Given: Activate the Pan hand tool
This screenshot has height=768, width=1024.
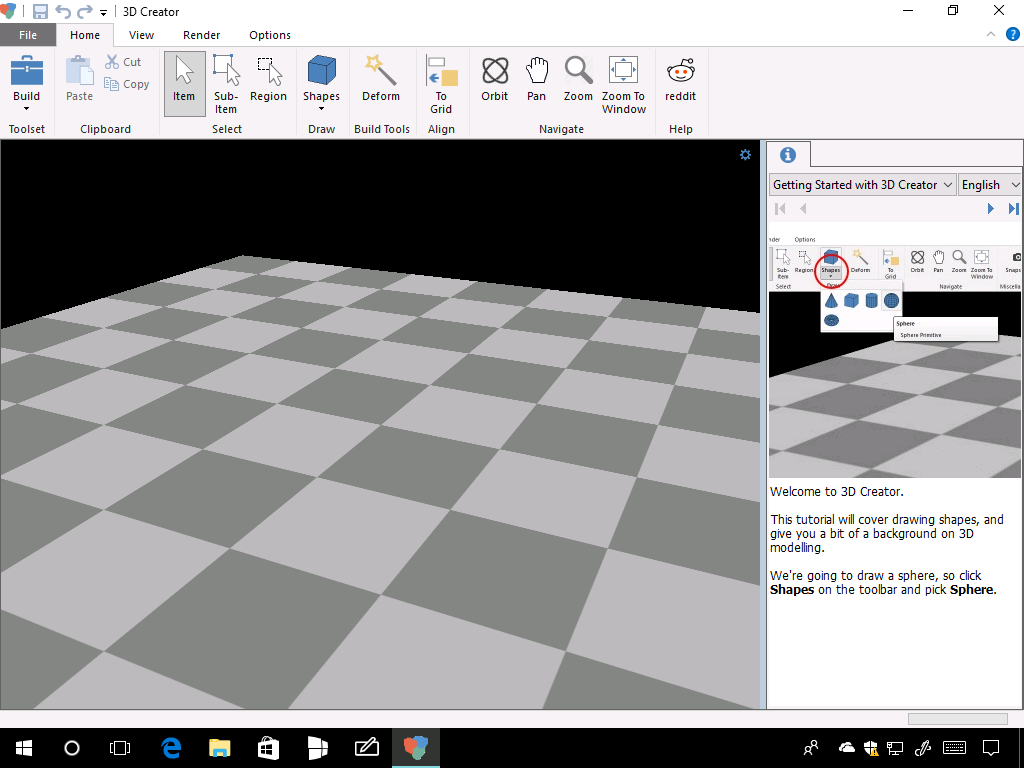Looking at the screenshot, I should (536, 78).
